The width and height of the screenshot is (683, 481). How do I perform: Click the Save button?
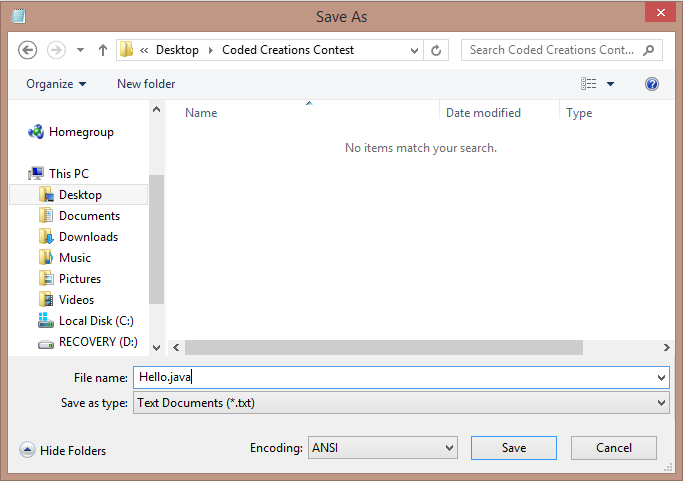(514, 448)
